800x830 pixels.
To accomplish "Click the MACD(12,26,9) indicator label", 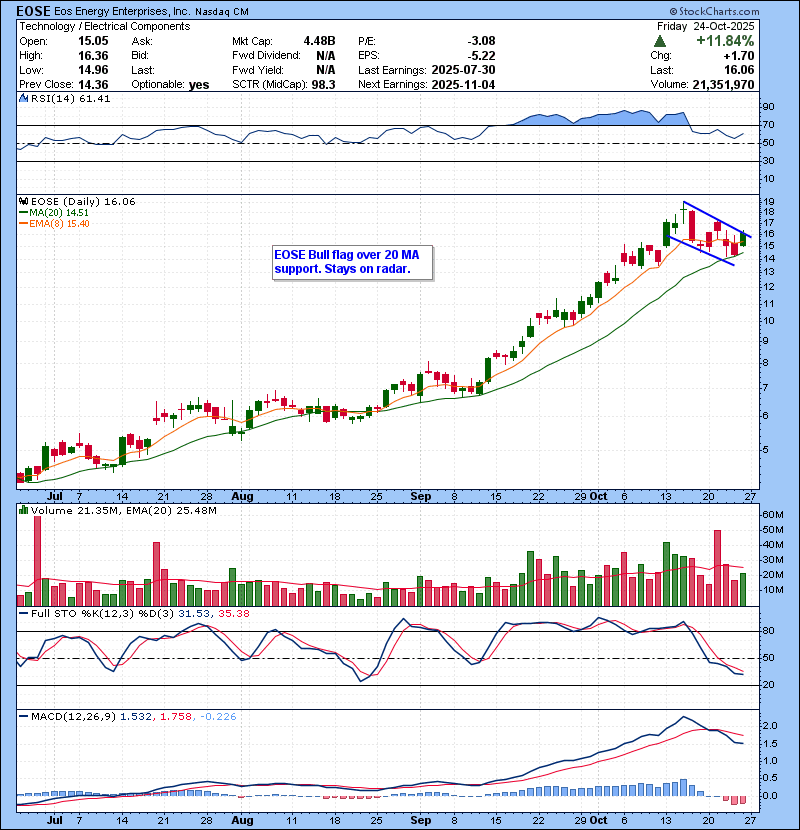I will [x=73, y=717].
